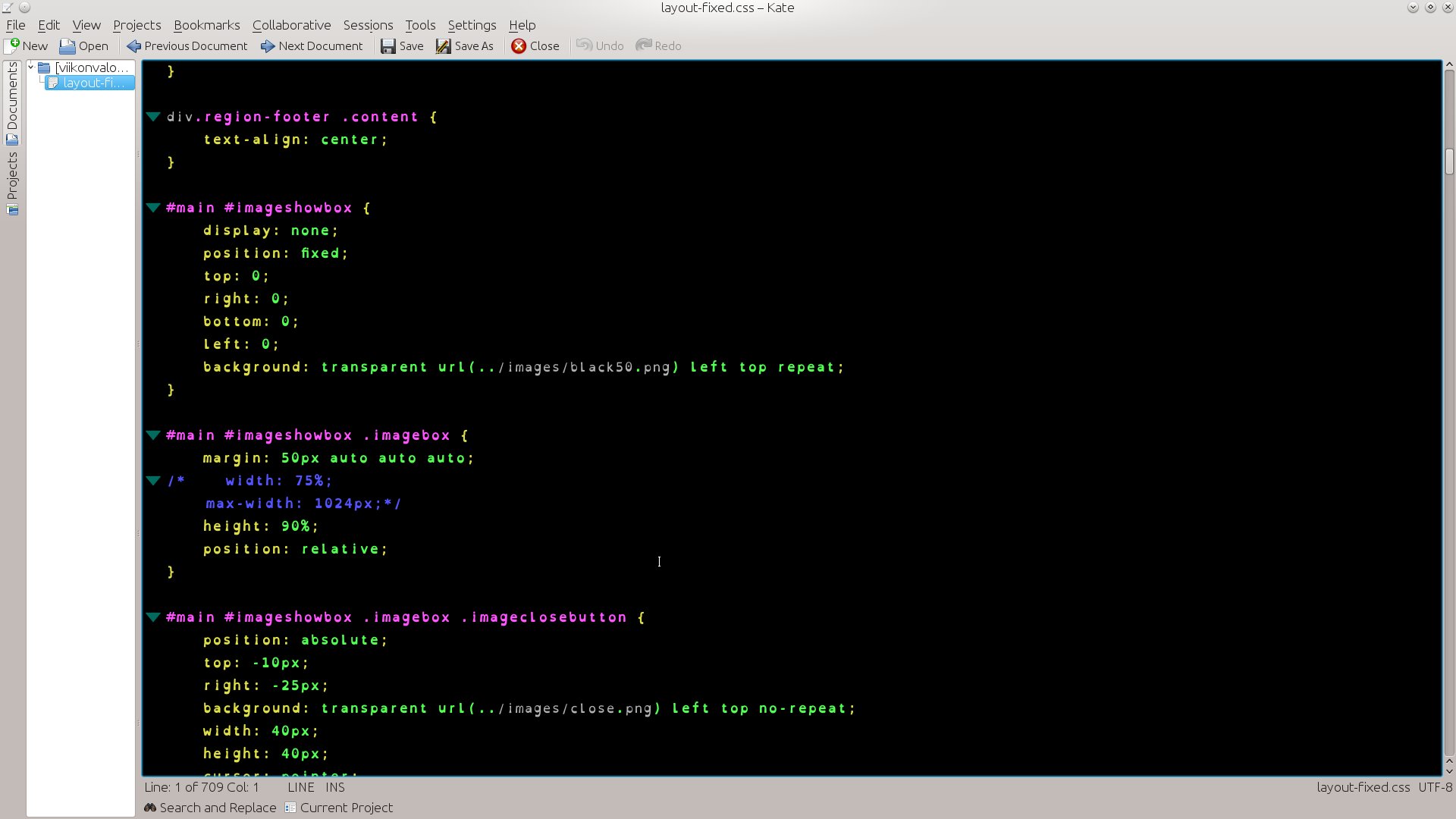Open the Current Project panel

339,808
